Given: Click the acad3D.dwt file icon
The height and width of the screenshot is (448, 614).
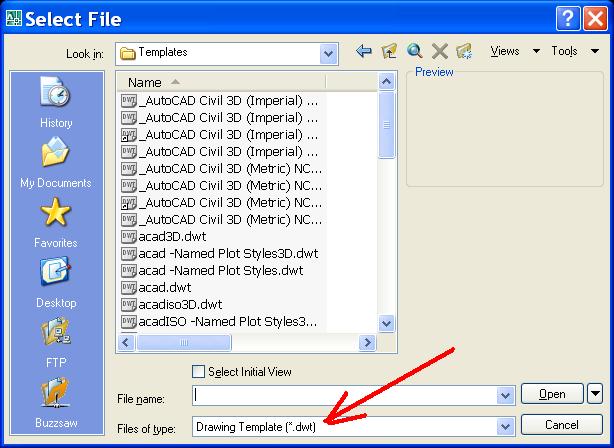Looking at the screenshot, I should click(x=128, y=237).
